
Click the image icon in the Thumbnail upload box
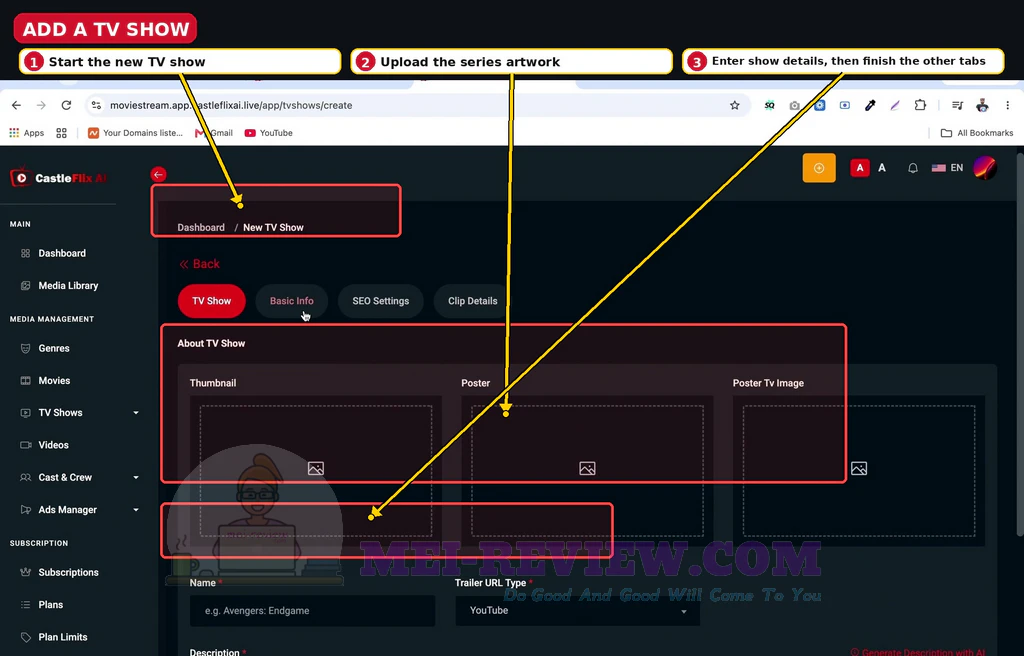point(315,468)
